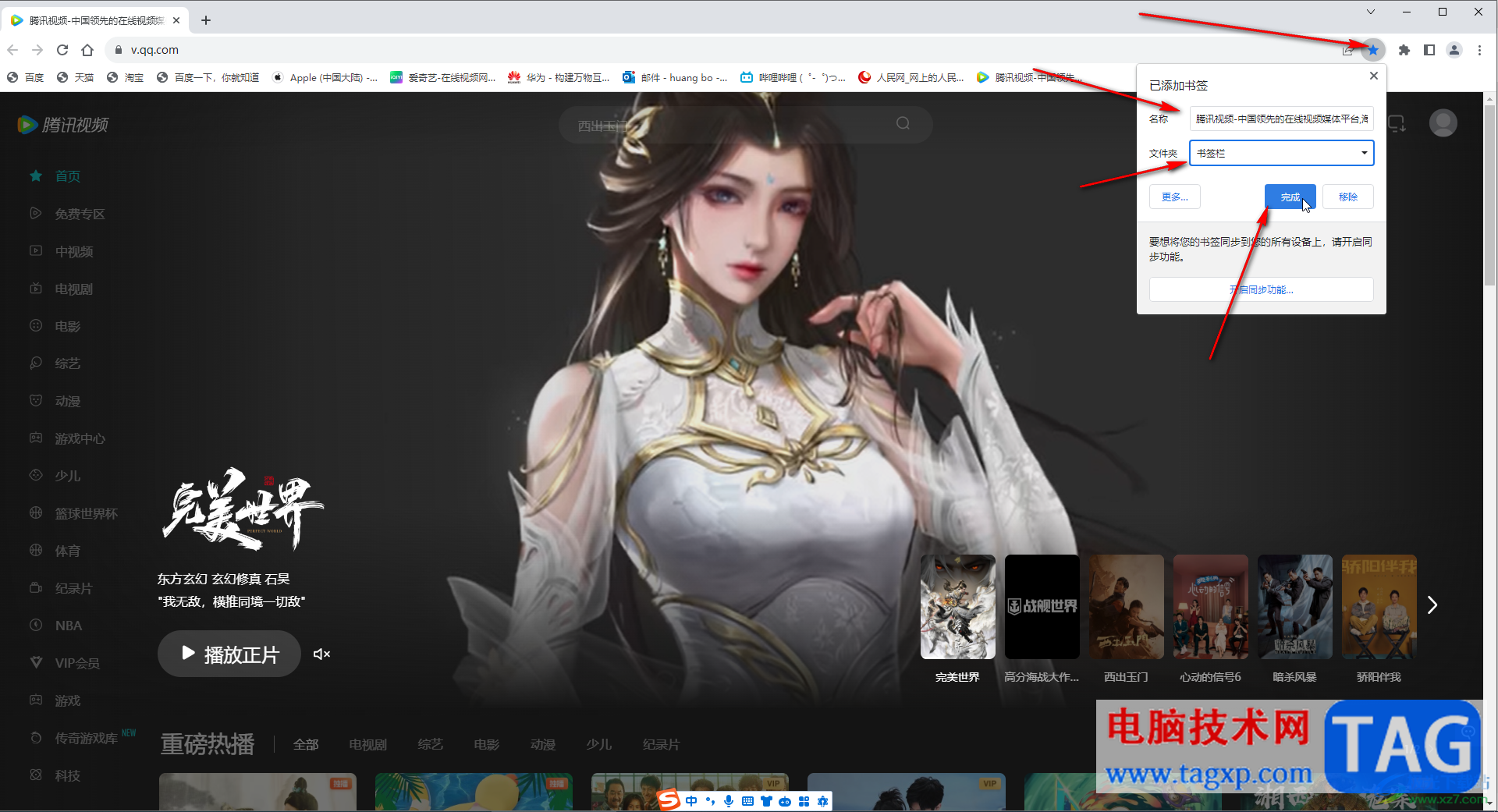Select VIP会员 in the sidebar
This screenshot has width=1498, height=812.
point(65,663)
